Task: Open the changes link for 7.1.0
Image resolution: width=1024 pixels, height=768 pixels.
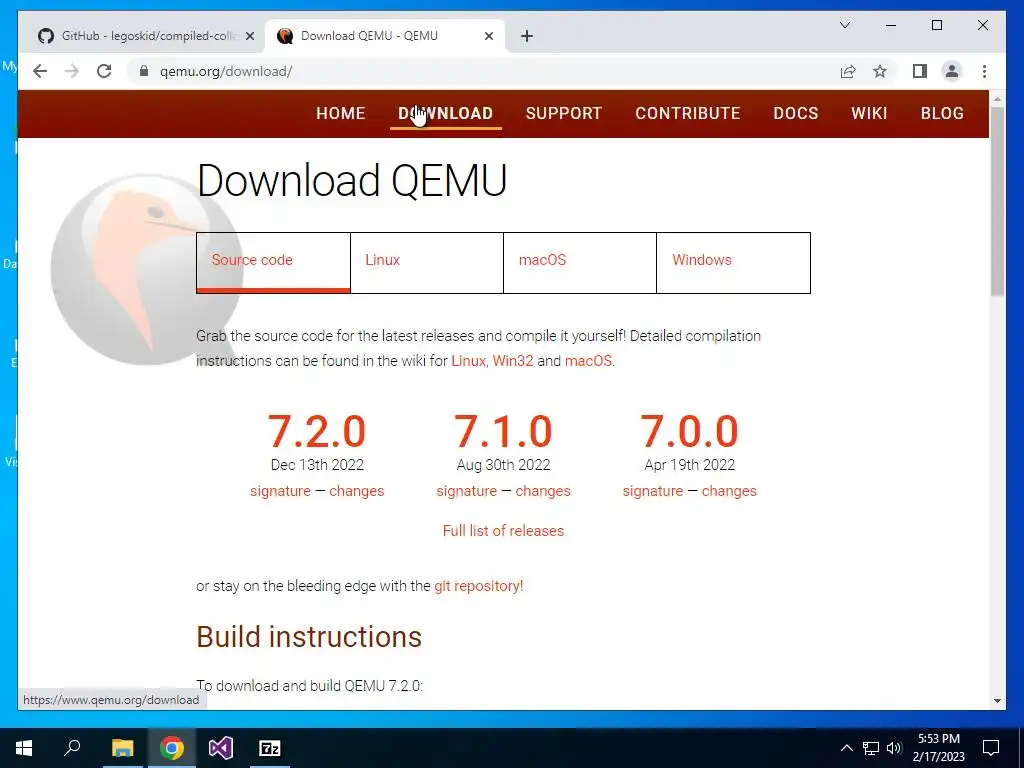Action: [543, 491]
